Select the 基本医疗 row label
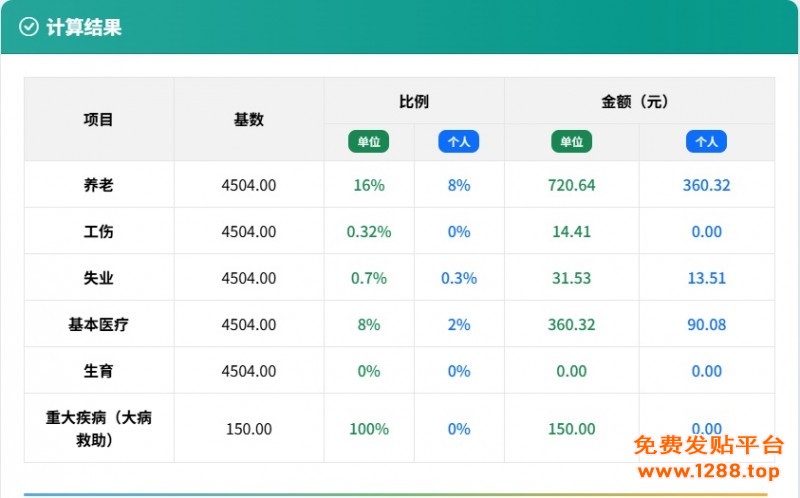The width and height of the screenshot is (800, 498). pos(99,324)
